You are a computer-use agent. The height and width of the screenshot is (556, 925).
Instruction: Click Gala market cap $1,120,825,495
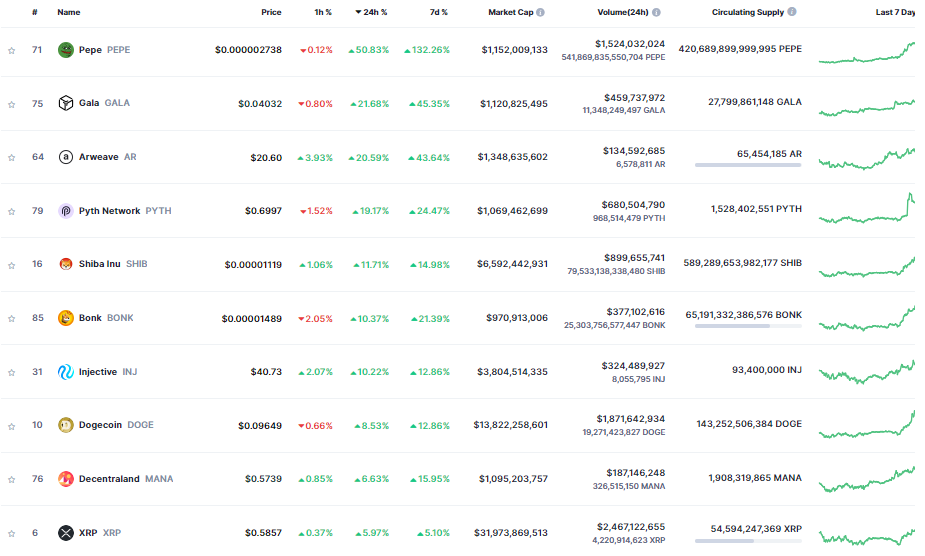(x=513, y=104)
